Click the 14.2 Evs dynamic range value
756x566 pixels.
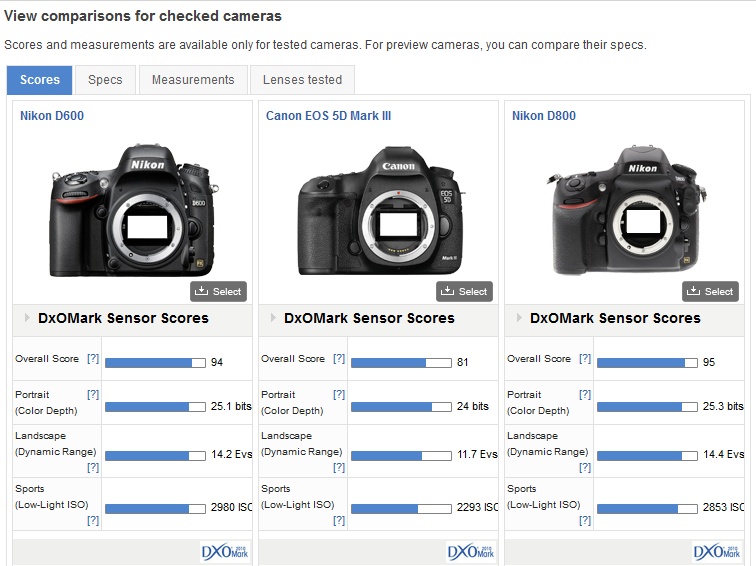[231, 455]
